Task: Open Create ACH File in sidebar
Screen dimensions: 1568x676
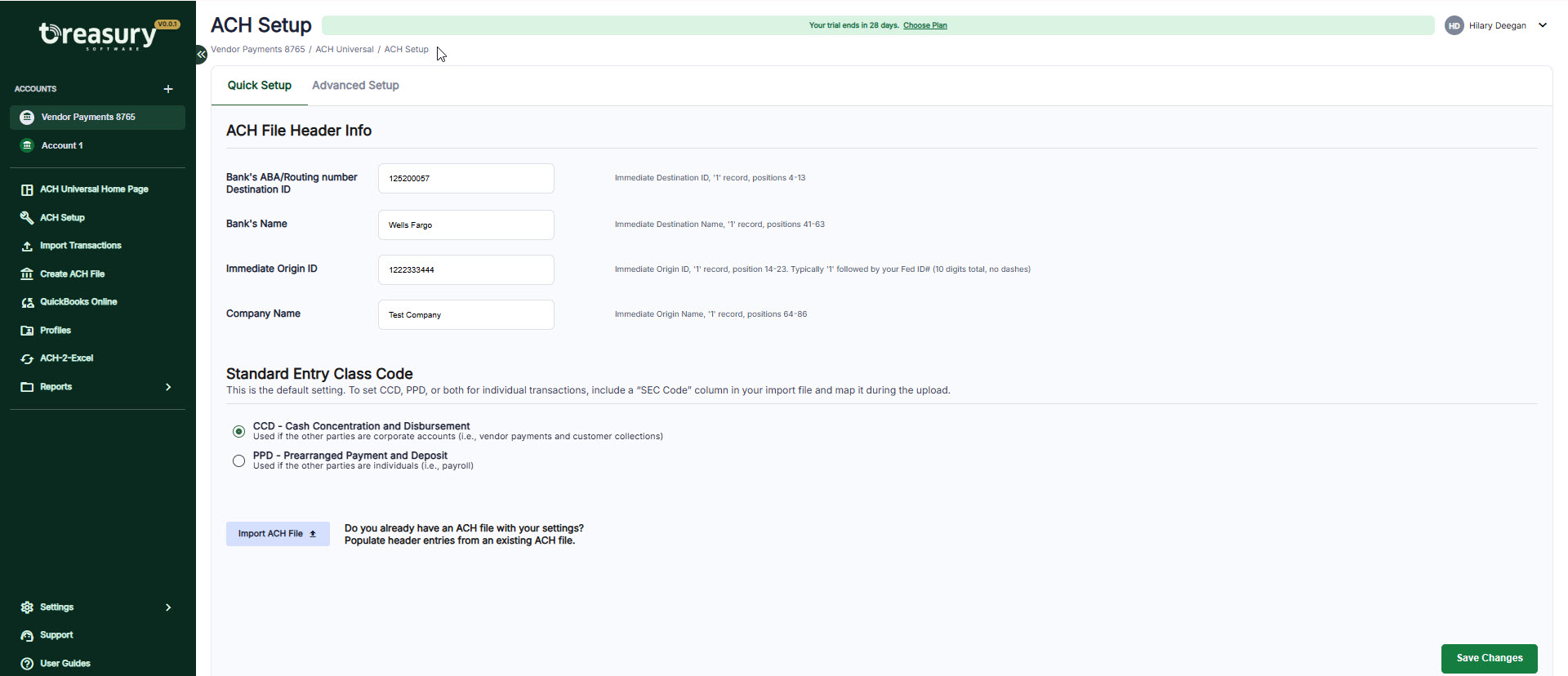Action: point(72,274)
